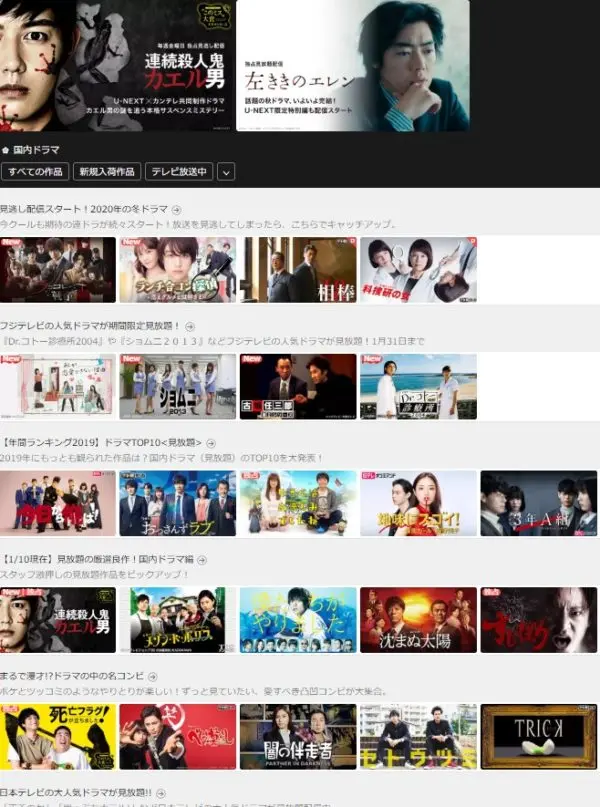
Task: Open 【年間ランキング2019】ドラマTOP10 heading link
Action: (x=102, y=443)
